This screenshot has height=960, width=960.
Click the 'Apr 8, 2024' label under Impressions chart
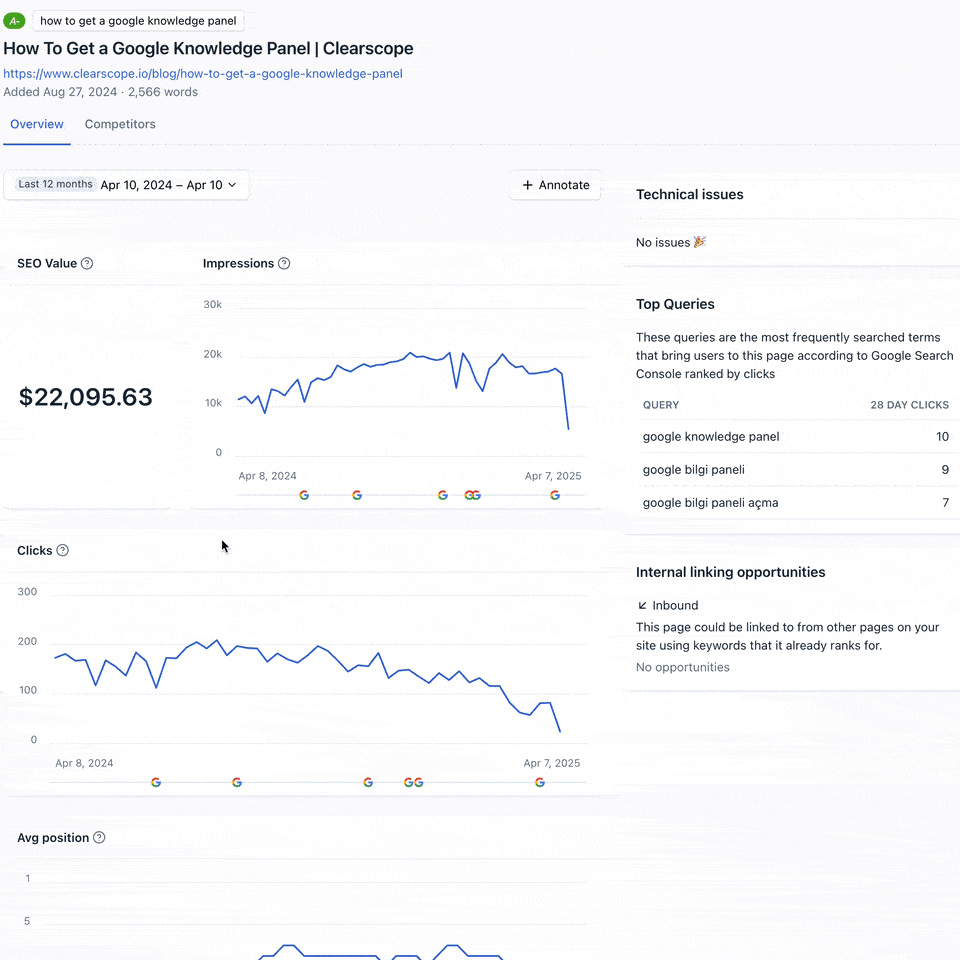tap(268, 476)
